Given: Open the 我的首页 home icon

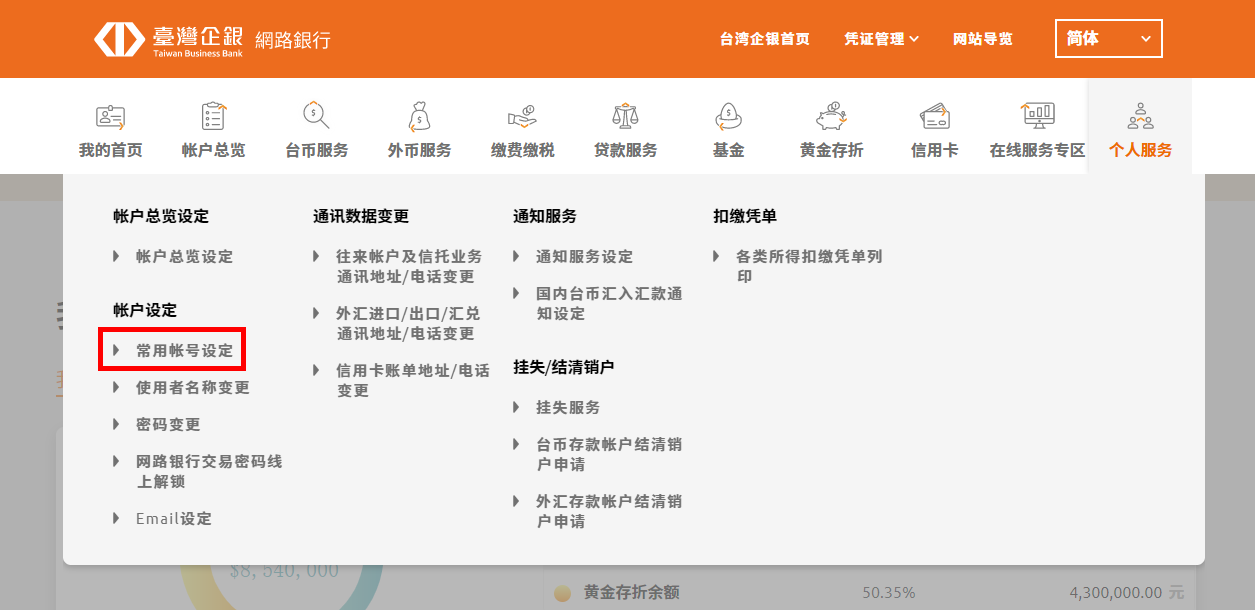Looking at the screenshot, I should pyautogui.click(x=110, y=117).
